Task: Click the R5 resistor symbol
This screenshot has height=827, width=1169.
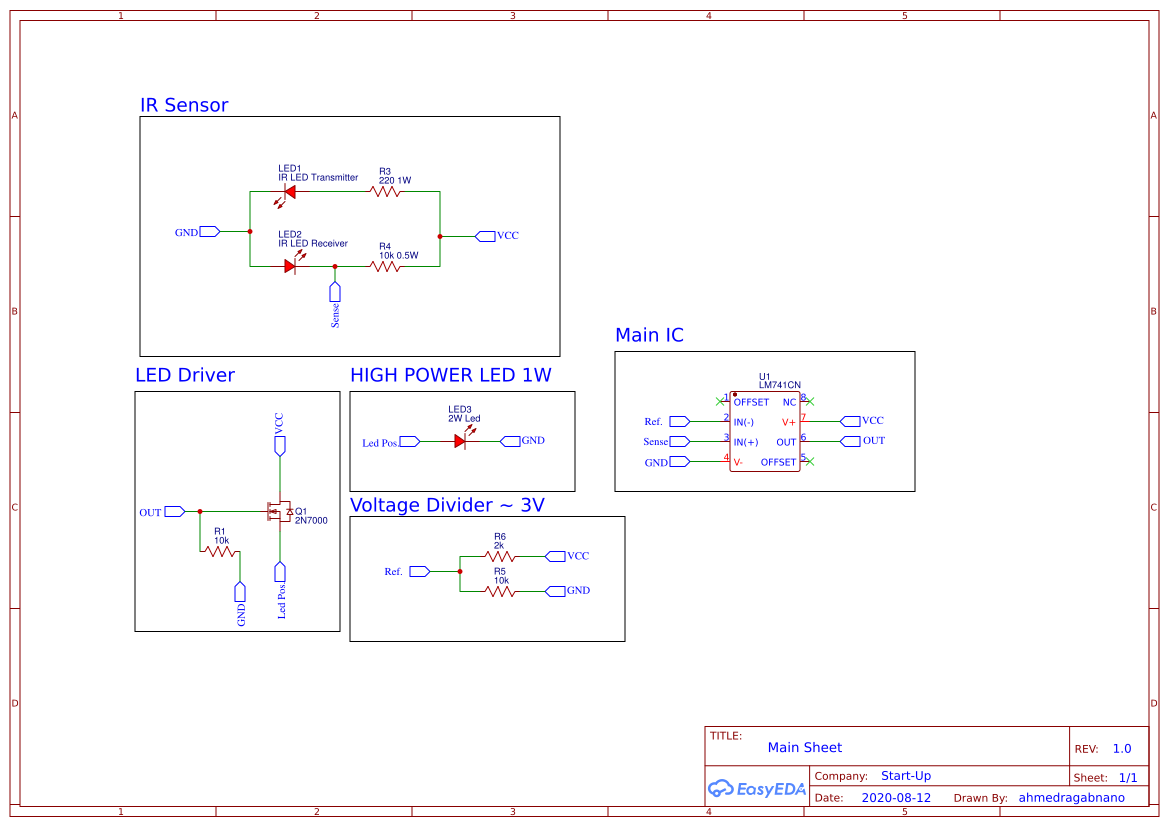Action: click(500, 591)
